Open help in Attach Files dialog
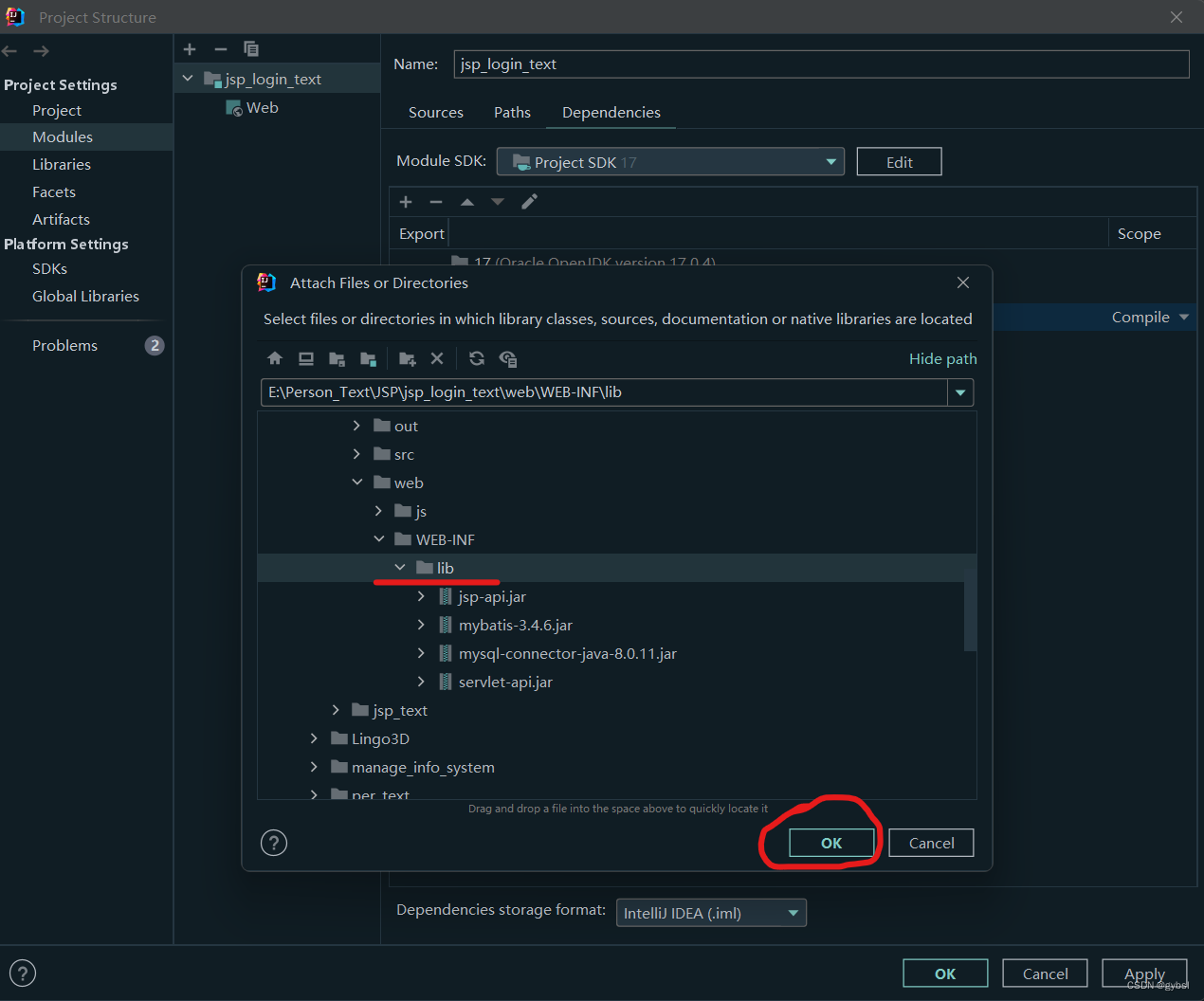 pyautogui.click(x=274, y=843)
